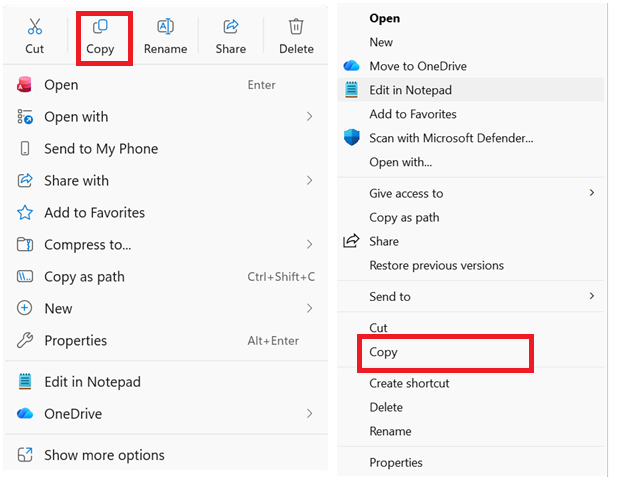
Task: Select Compress to... in the new menu
Action: 165,244
